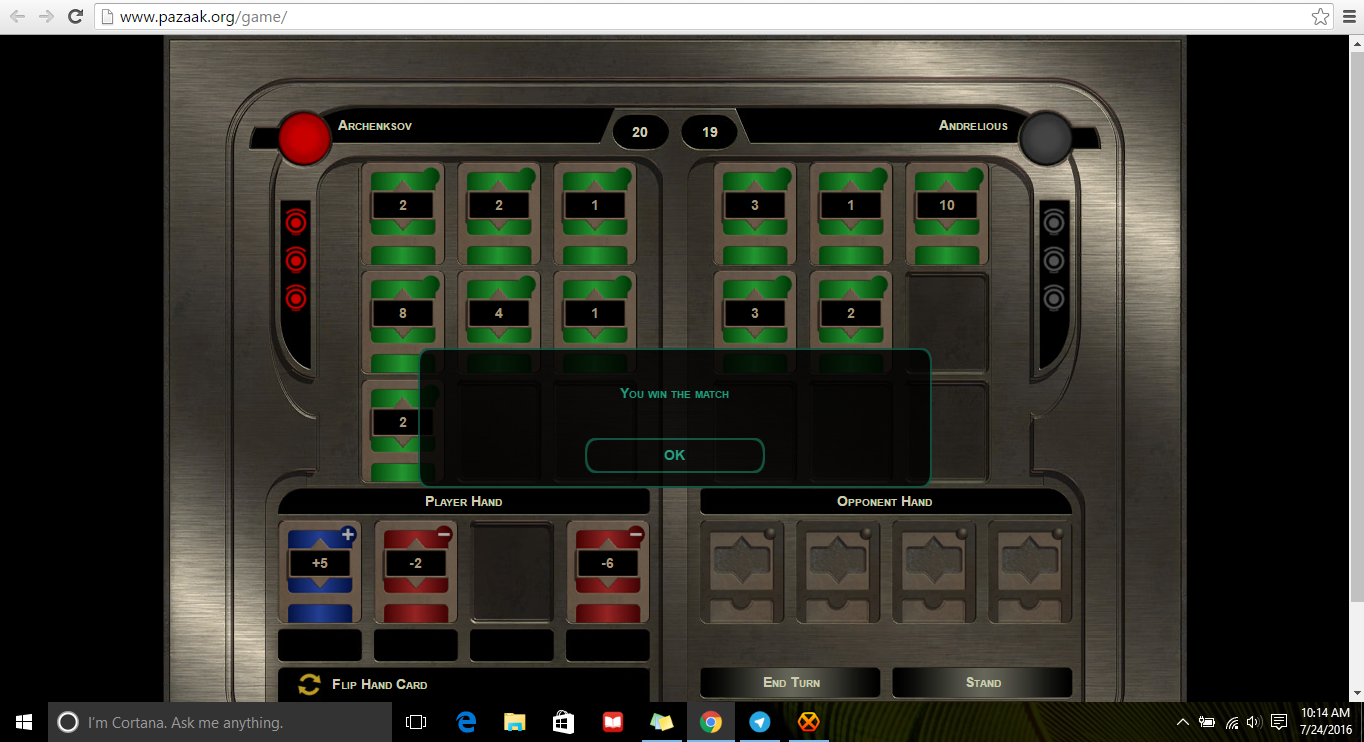Select the blue +5 hand card

320,572
